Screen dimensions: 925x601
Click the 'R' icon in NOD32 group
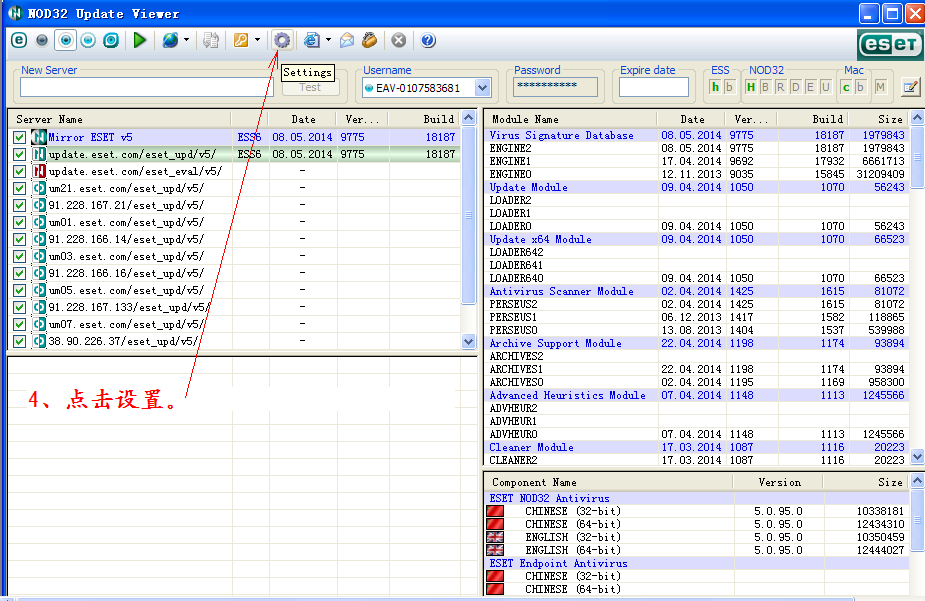tap(780, 87)
